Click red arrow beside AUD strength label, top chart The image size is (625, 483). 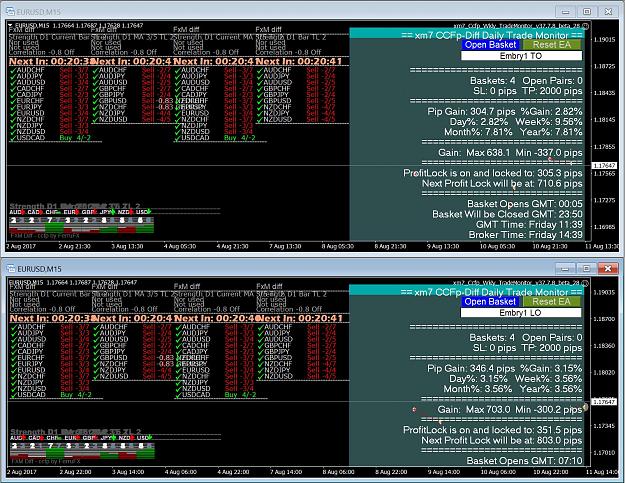click(23, 212)
